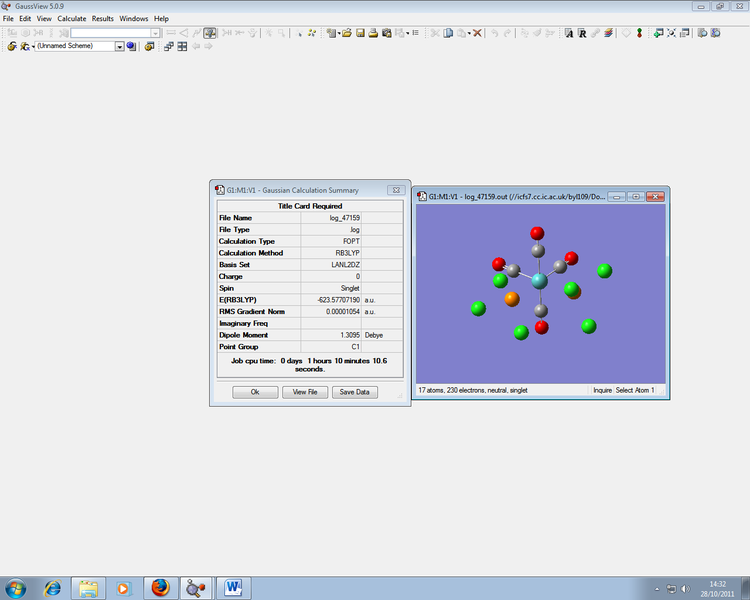Screen dimensions: 750x600
Task: Click the Save Data button
Action: click(354, 392)
